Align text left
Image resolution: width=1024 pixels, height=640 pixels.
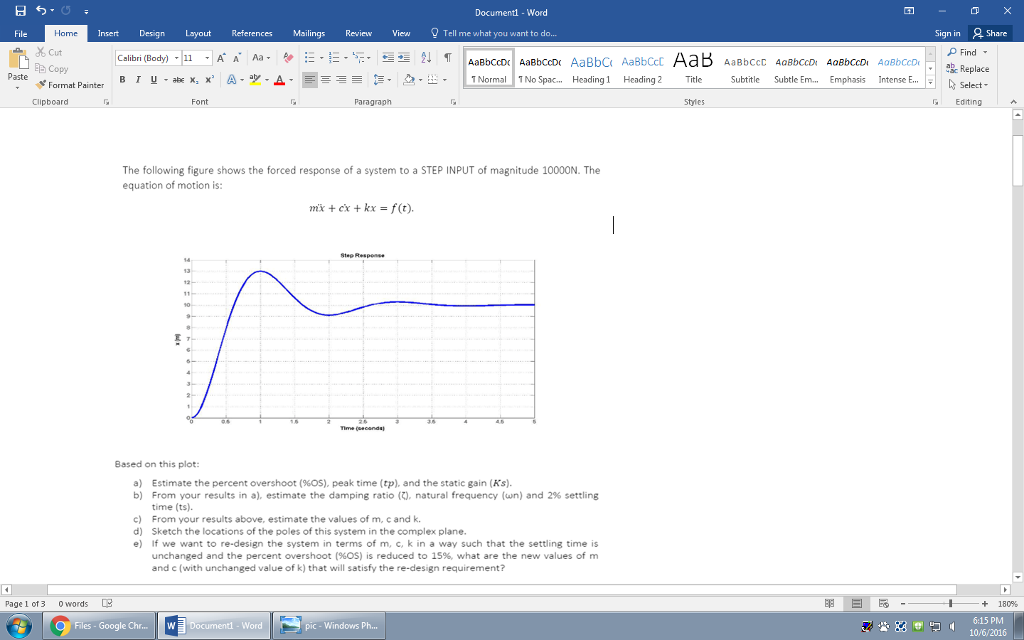click(311, 80)
